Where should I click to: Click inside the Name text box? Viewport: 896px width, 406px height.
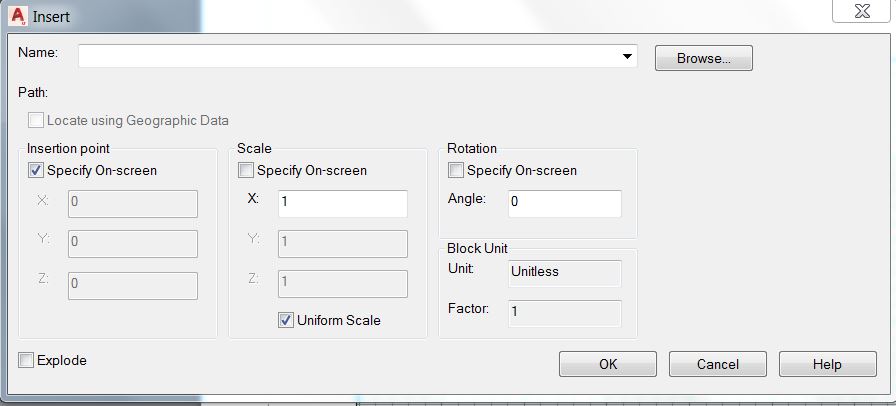350,56
